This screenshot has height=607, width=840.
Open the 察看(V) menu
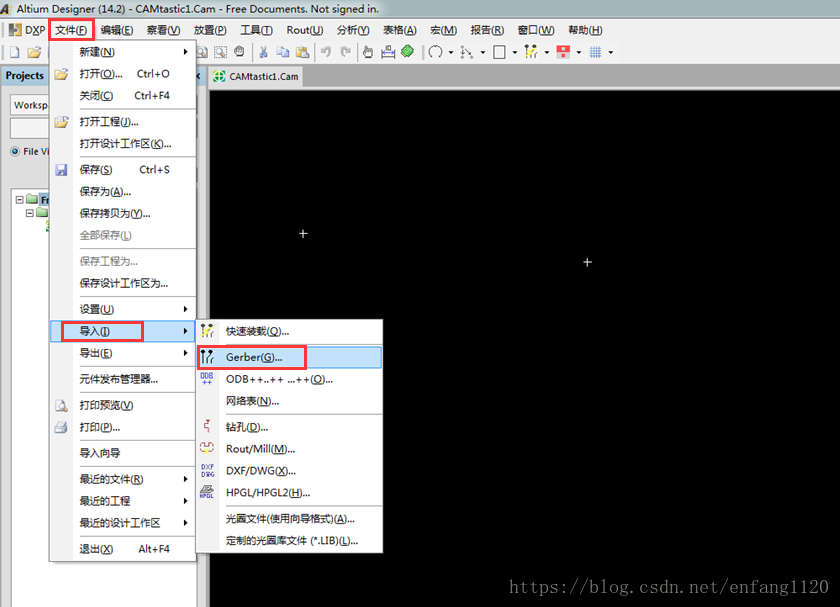pyautogui.click(x=163, y=30)
